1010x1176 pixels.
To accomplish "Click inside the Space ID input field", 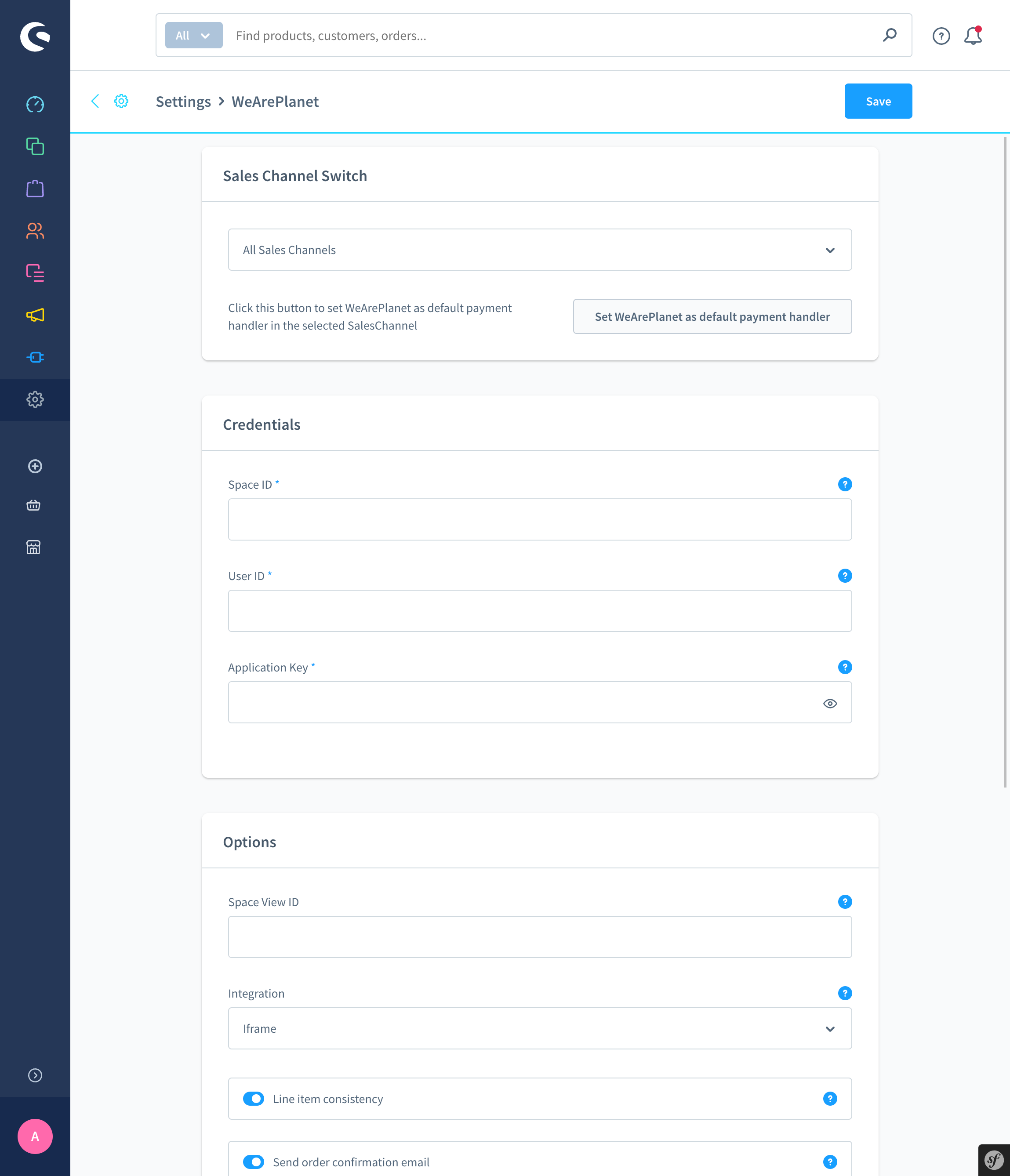I will (539, 519).
